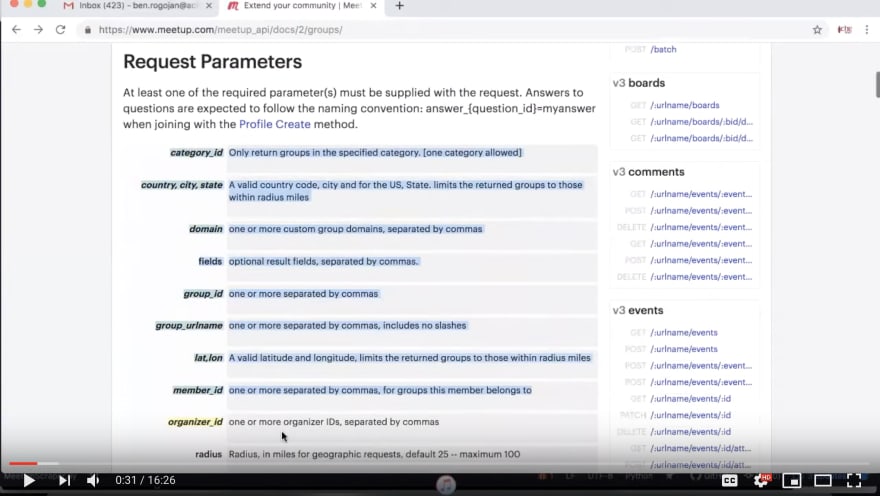Switch to the Inbox (423) Gmail tab
Viewport: 880px width, 496px height.
138,6
